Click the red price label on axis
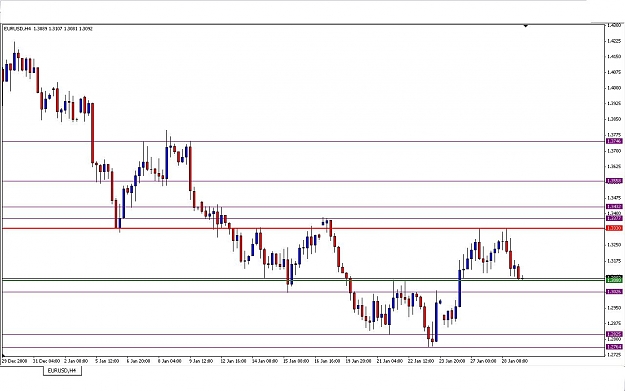This screenshot has width=625, height=391. coord(614,228)
